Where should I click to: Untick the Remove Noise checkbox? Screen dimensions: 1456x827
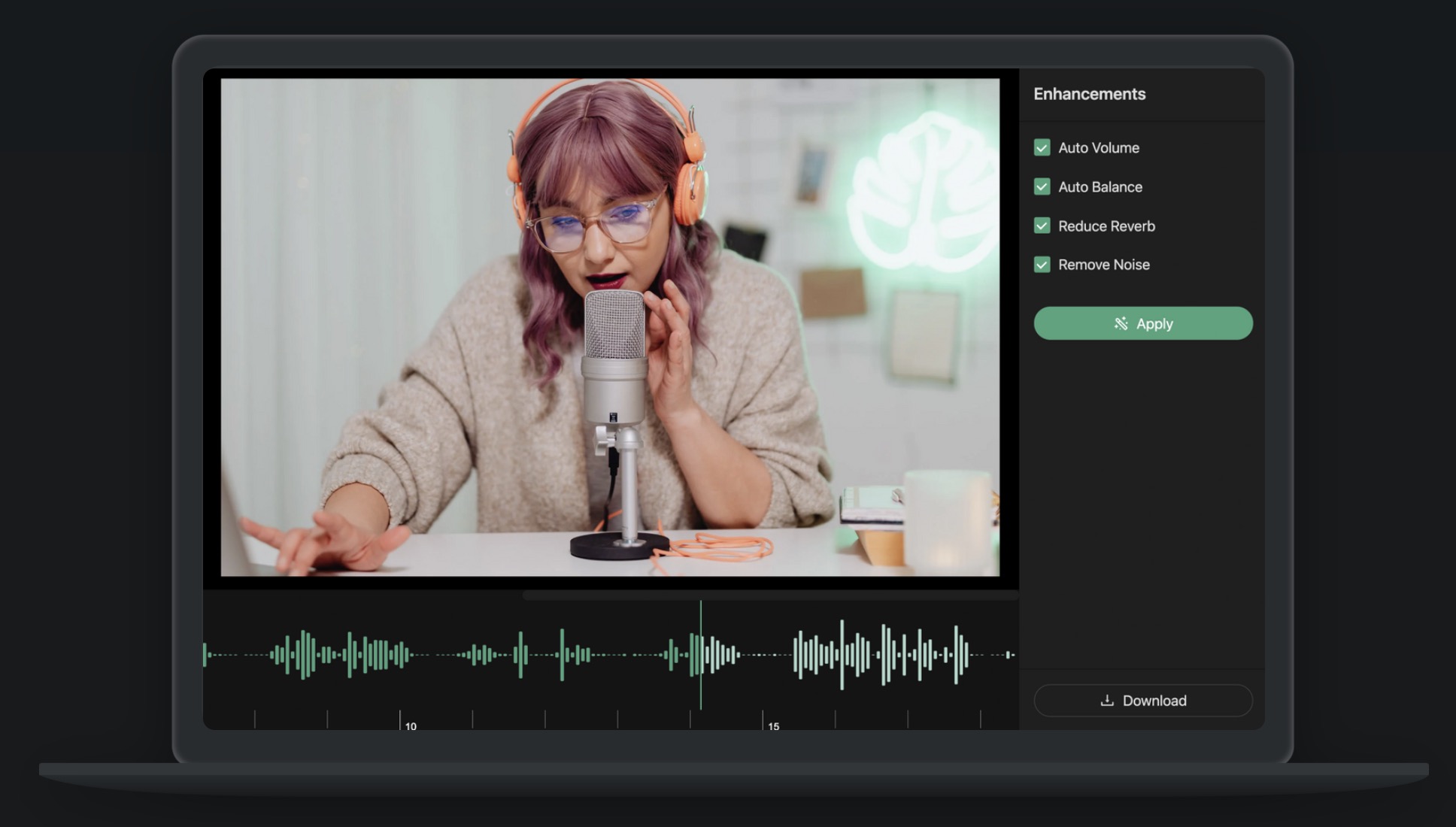[1042, 265]
